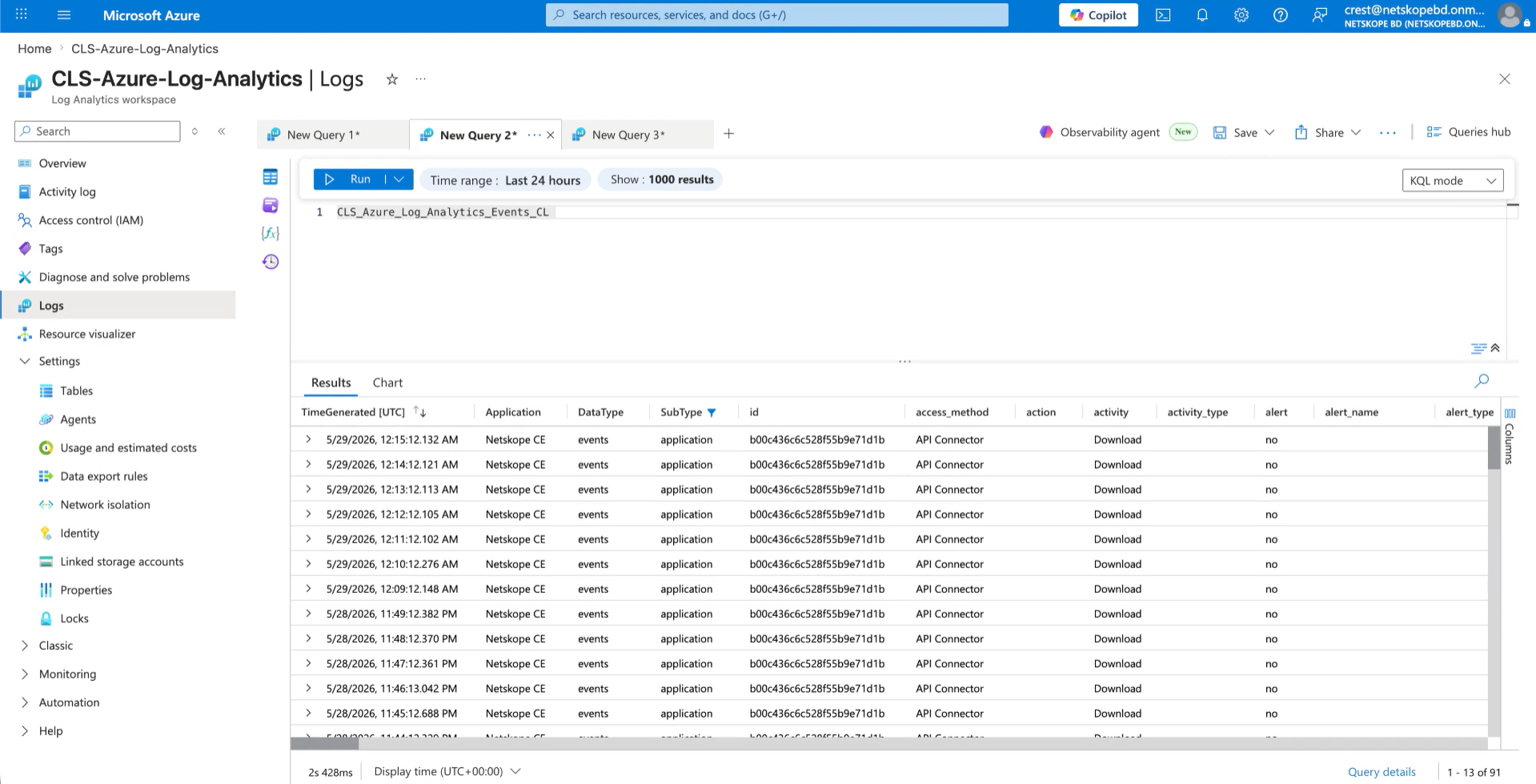The height and width of the screenshot is (784, 1536).
Task: Favorite this workspace with the star icon
Action: tap(392, 79)
